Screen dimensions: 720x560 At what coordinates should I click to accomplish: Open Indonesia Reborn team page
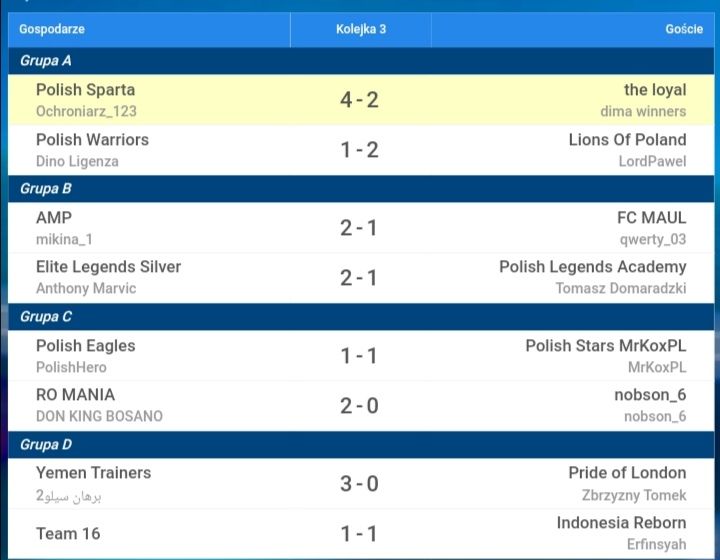[621, 523]
